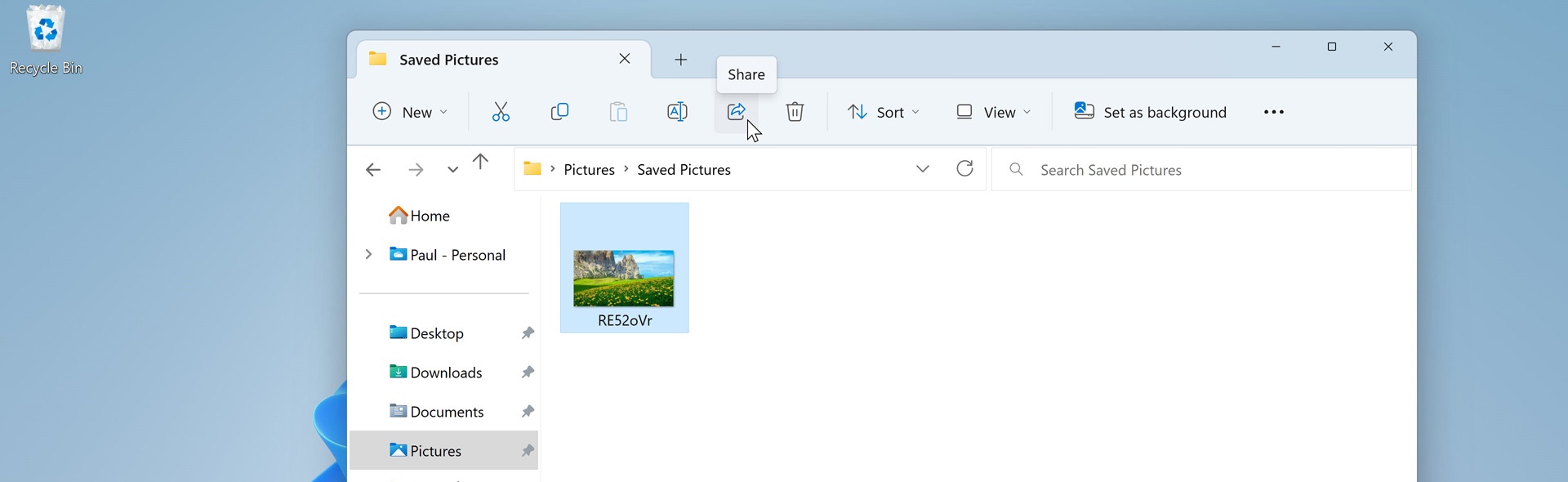Select the RE52oVr image thumbnail
Screen dimensions: 1568x482
click(624, 278)
